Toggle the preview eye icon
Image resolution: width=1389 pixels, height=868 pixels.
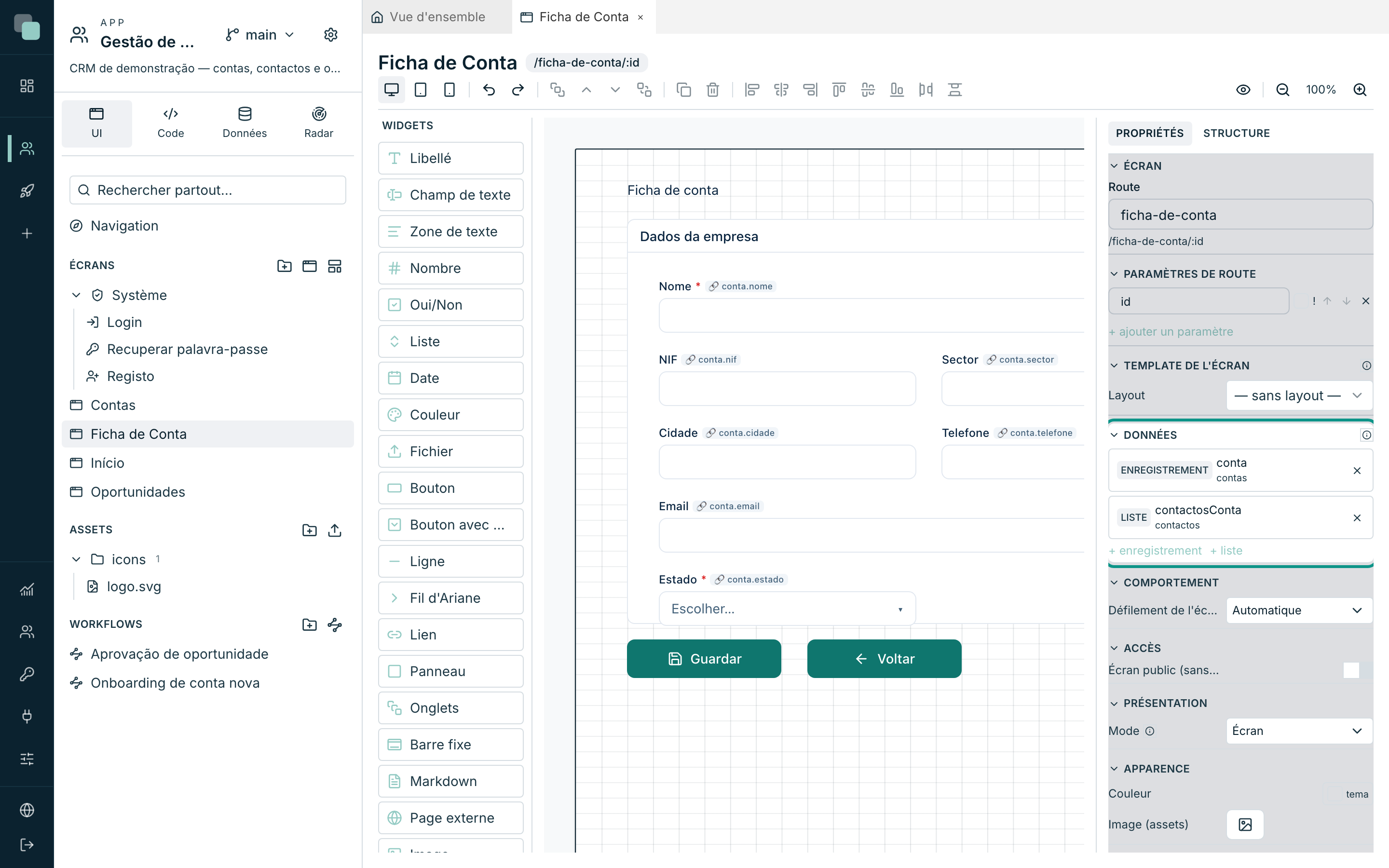[x=1243, y=90]
